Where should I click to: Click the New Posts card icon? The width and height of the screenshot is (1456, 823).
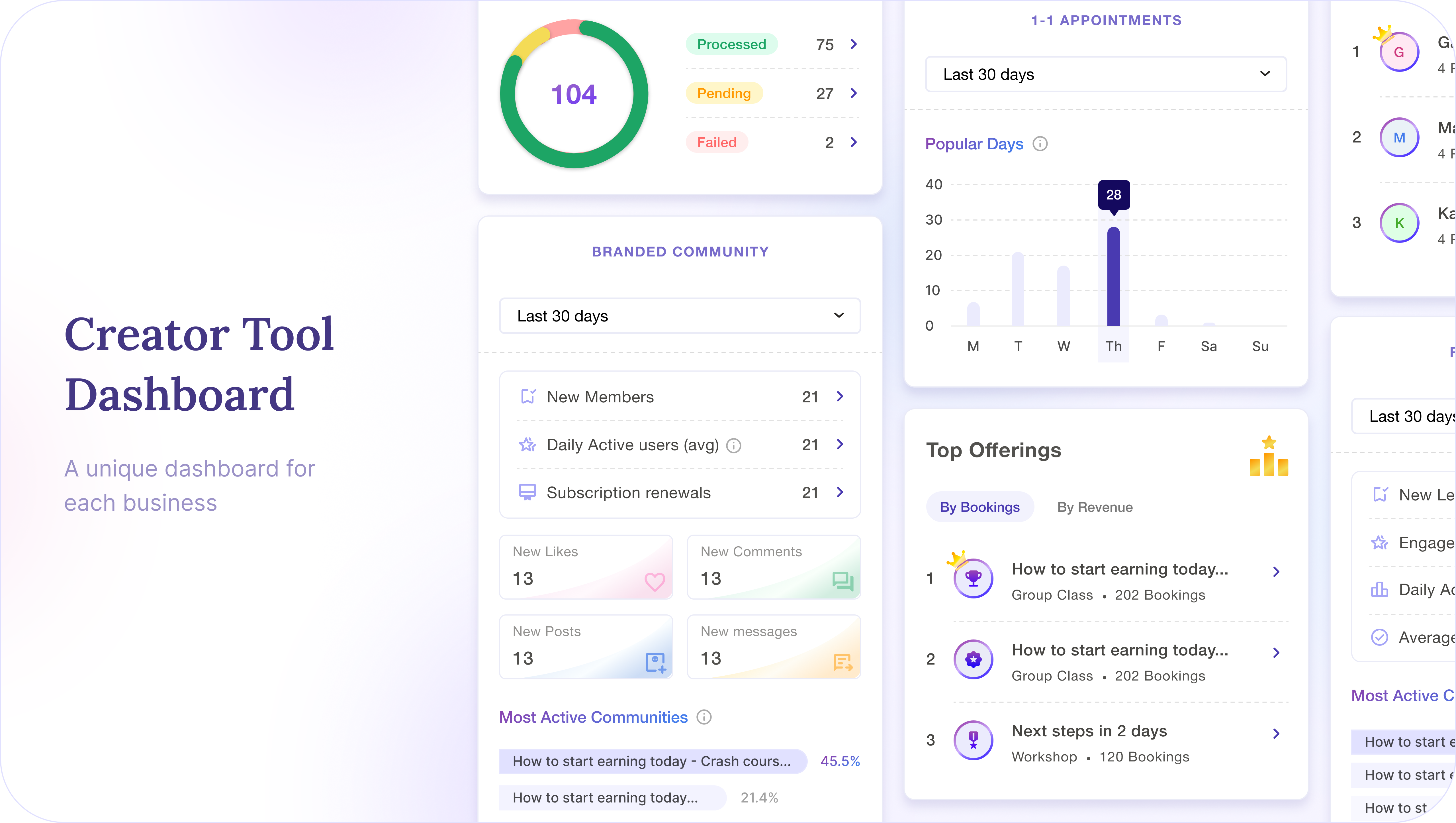click(x=655, y=662)
